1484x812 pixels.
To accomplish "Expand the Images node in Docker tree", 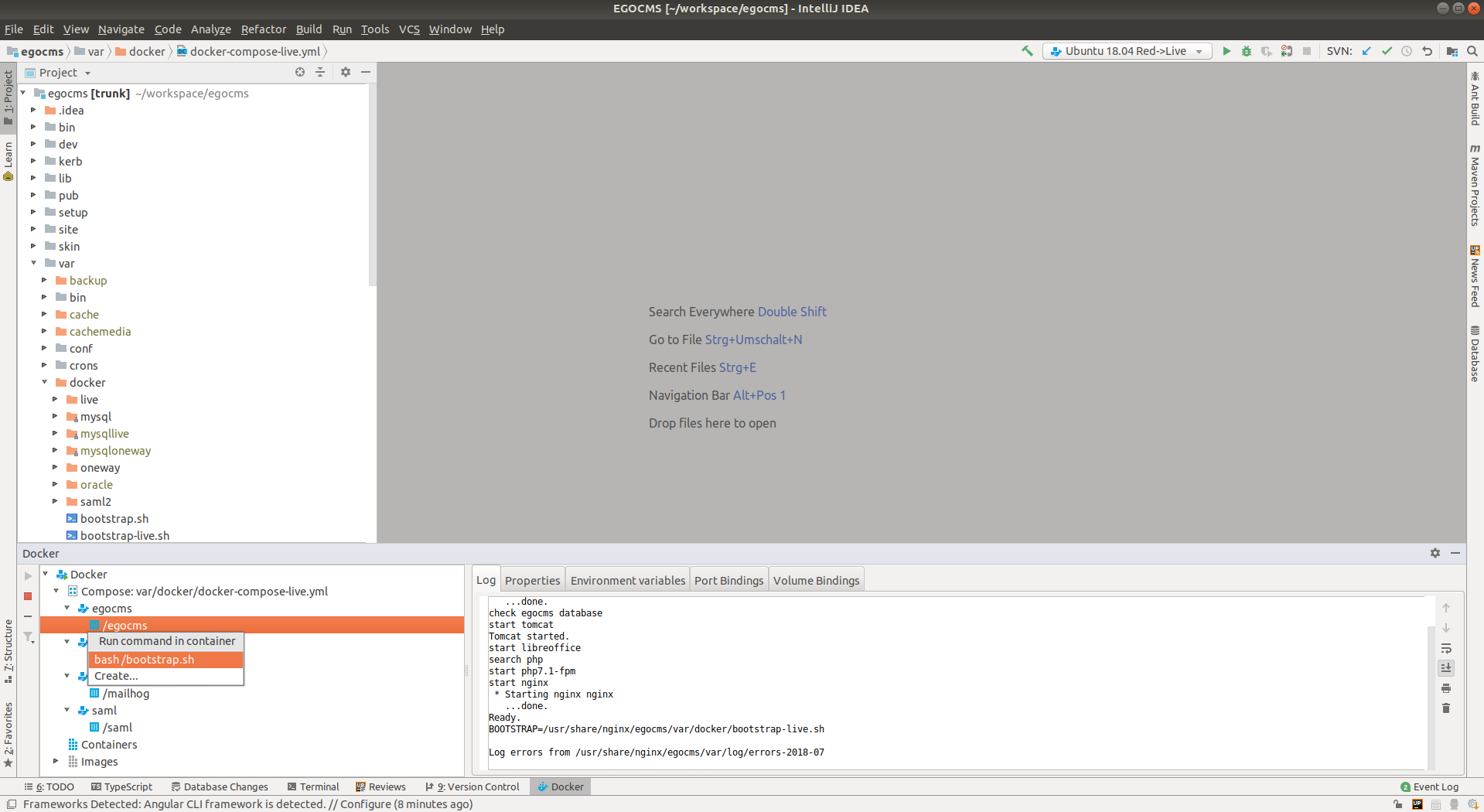I will click(x=56, y=761).
